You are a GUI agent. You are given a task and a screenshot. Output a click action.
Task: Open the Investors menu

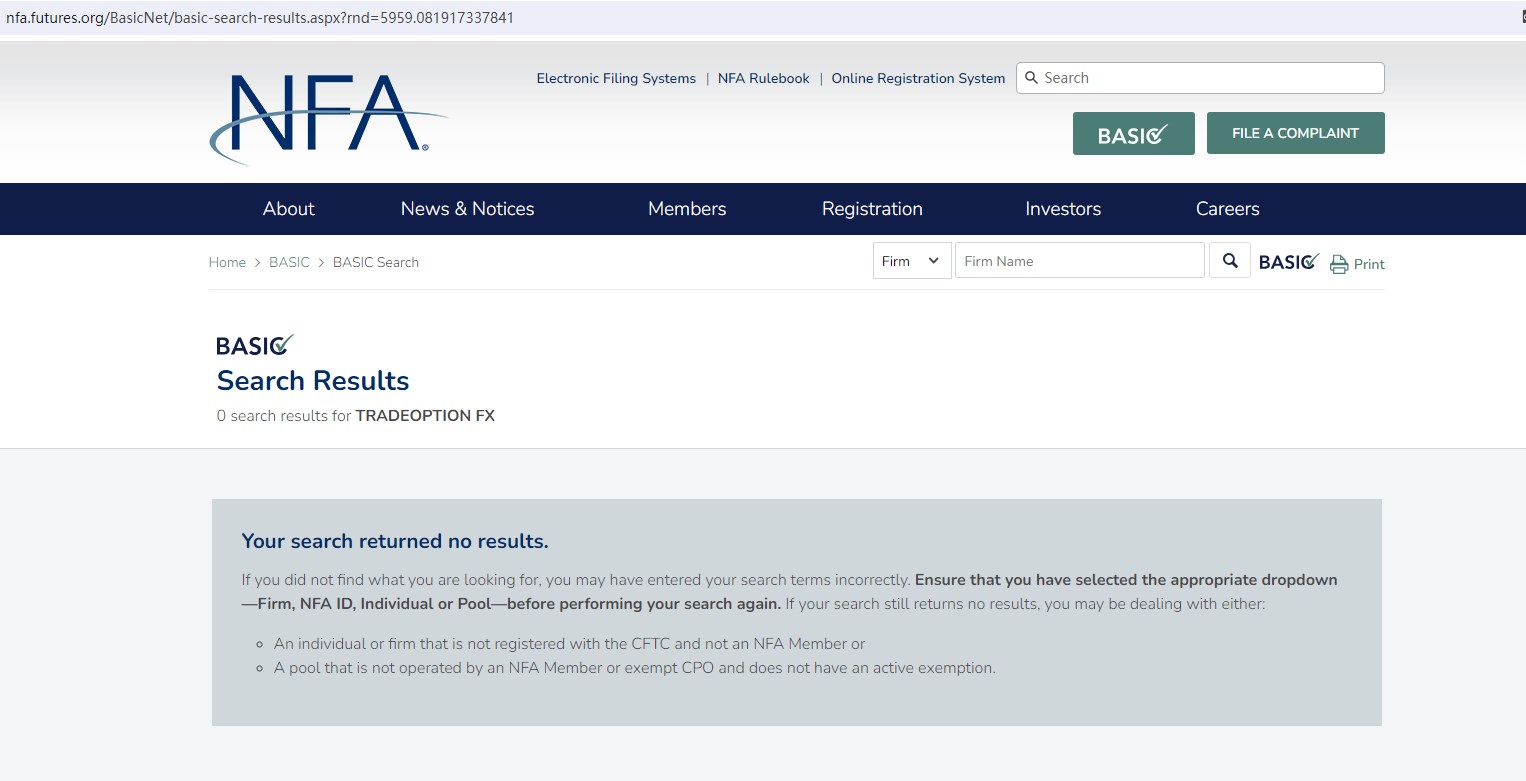coord(1063,209)
